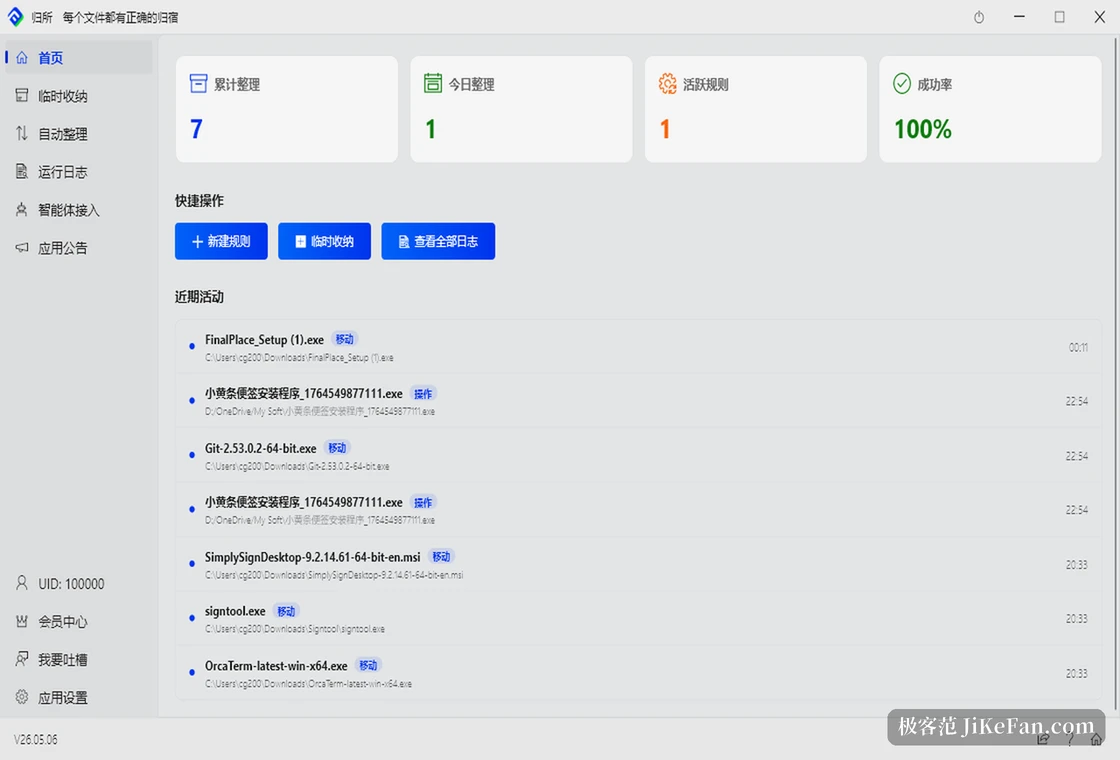Click the 移动 tag beside signtool.exe
The image size is (1120, 760).
[286, 611]
